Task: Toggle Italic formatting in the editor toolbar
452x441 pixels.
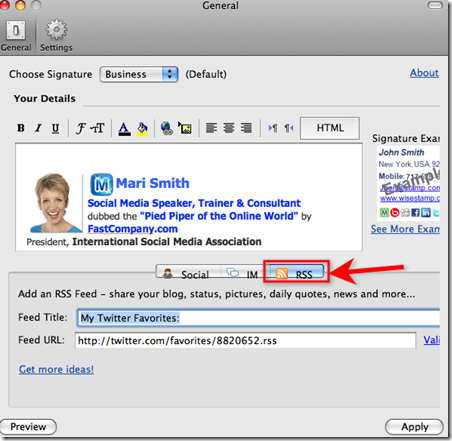Action: [38, 128]
